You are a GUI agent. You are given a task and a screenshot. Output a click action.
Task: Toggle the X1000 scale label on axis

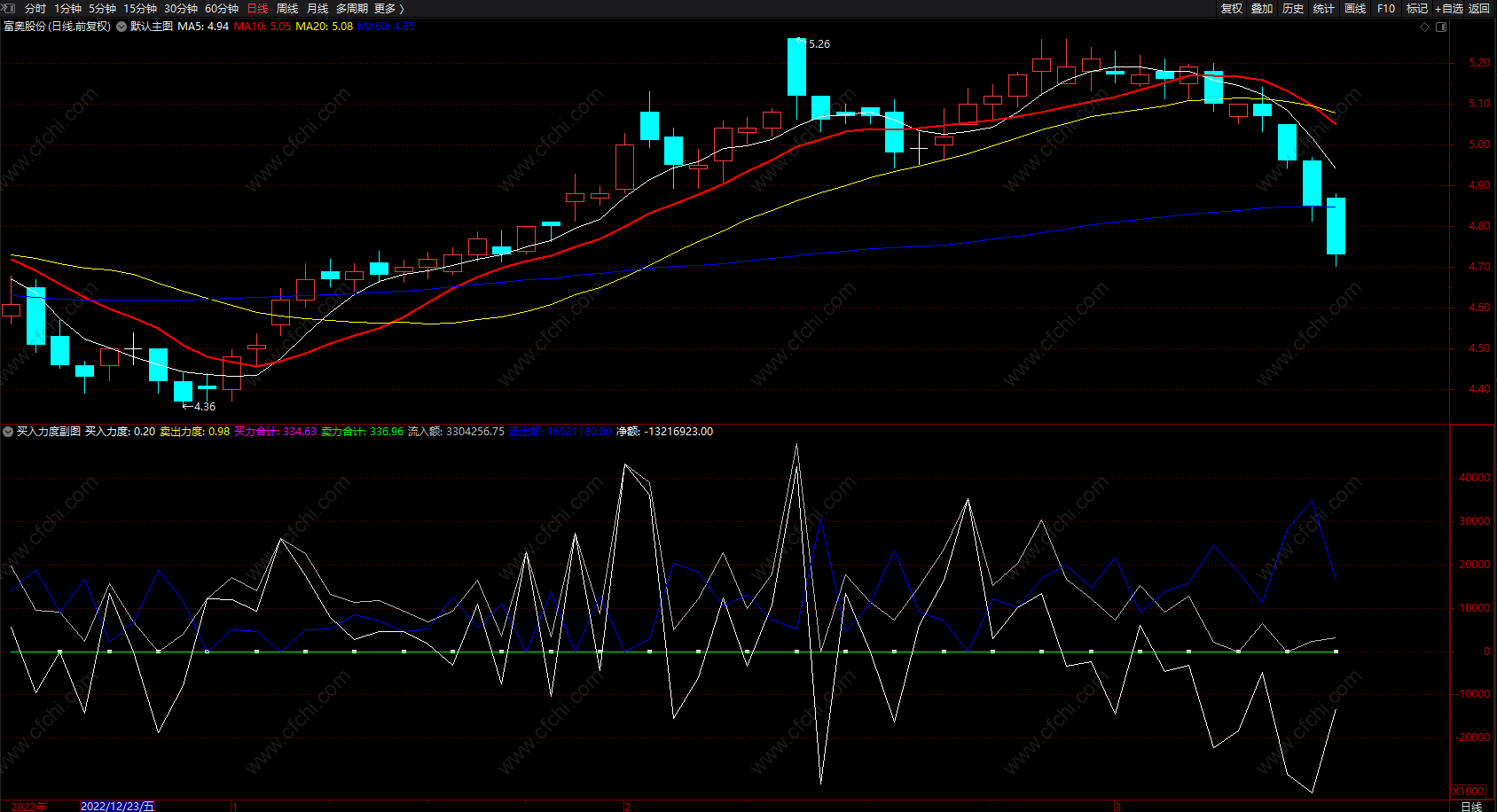click(1468, 791)
